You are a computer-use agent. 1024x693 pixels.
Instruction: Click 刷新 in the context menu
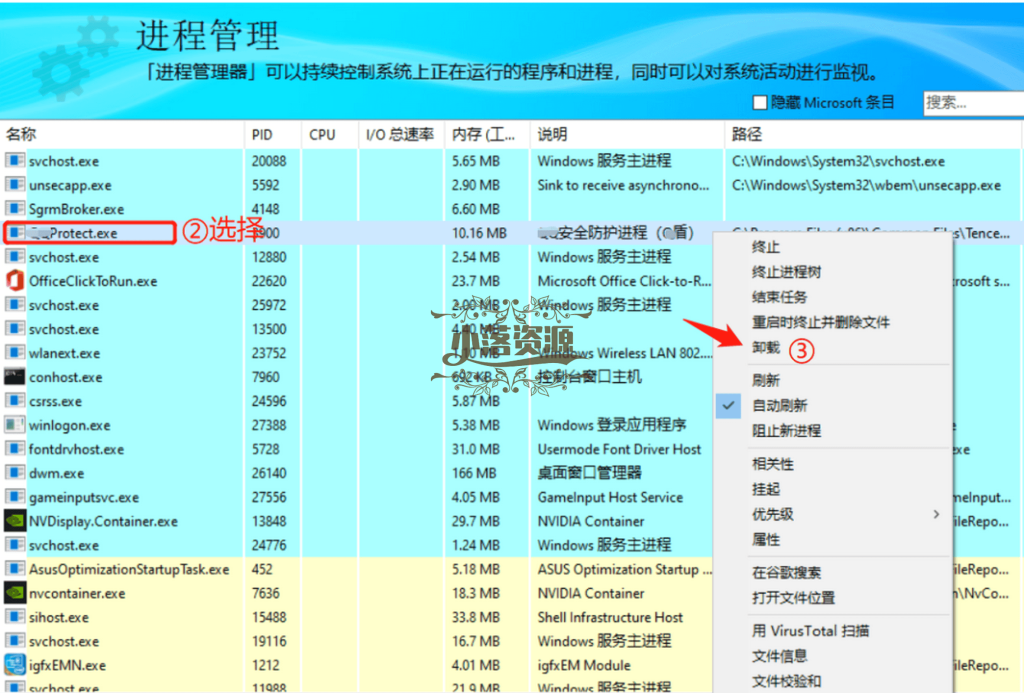pyautogui.click(x=765, y=380)
